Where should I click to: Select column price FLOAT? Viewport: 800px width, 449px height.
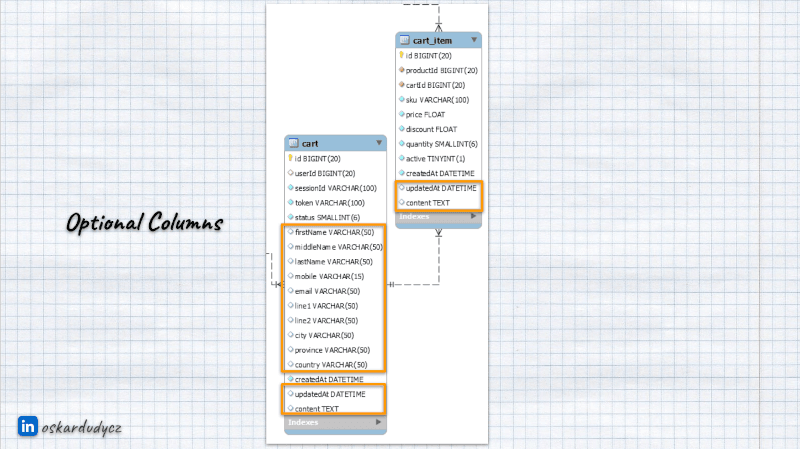pyautogui.click(x=426, y=115)
